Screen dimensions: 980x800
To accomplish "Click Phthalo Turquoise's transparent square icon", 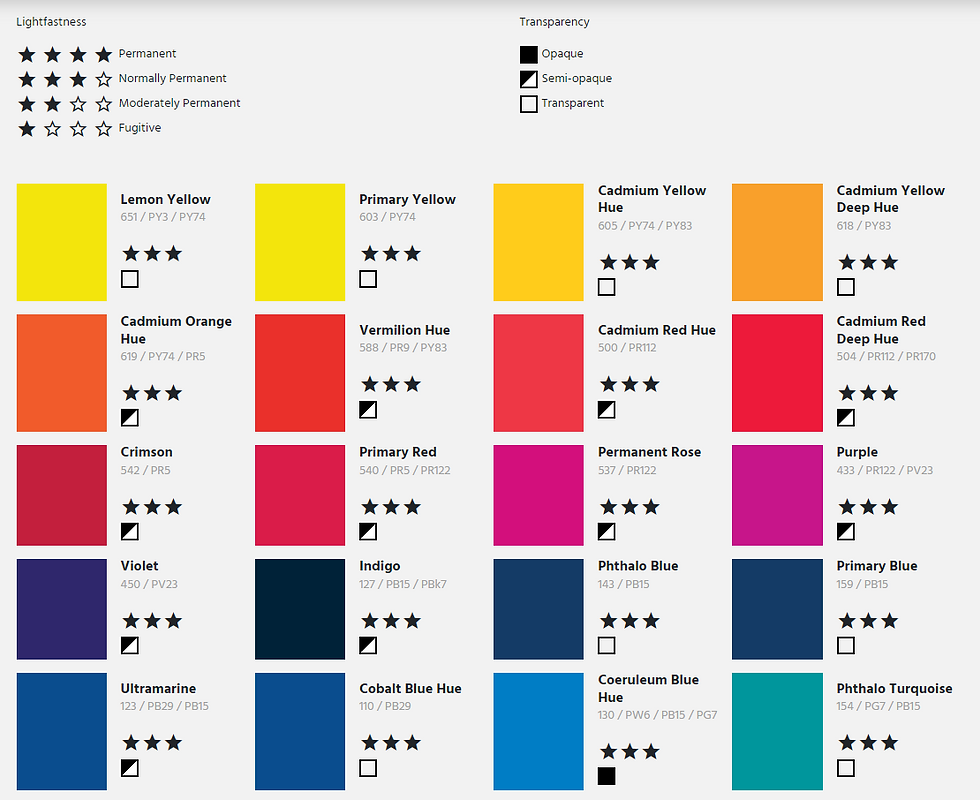I will [x=846, y=768].
